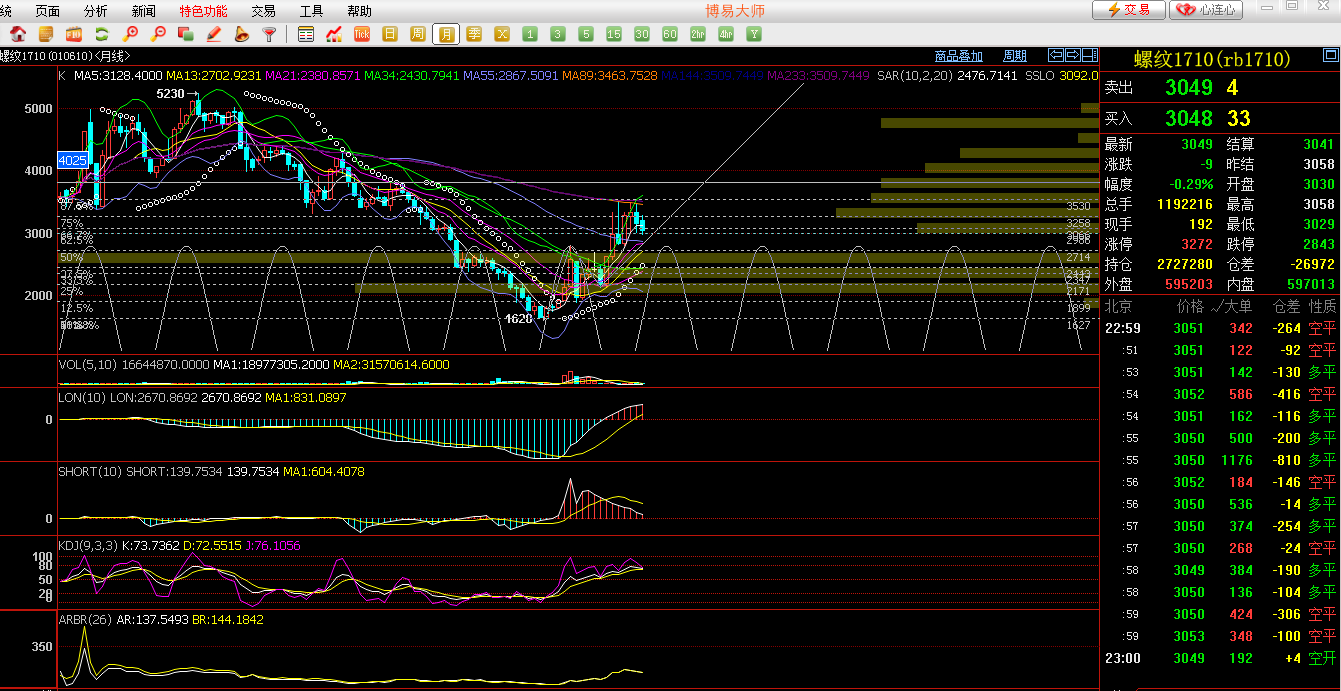Click the gold X period button

[502, 34]
